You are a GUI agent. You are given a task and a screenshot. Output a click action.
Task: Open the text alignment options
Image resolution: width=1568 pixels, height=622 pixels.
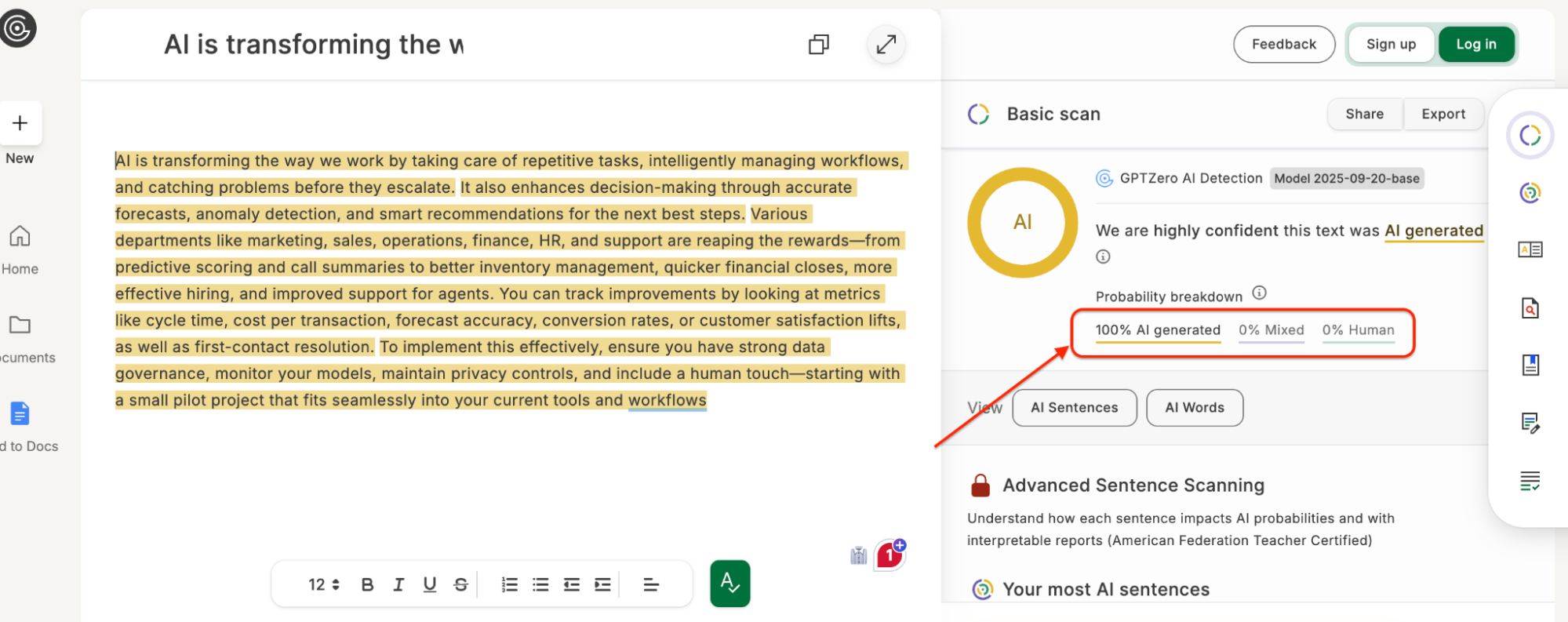(650, 584)
